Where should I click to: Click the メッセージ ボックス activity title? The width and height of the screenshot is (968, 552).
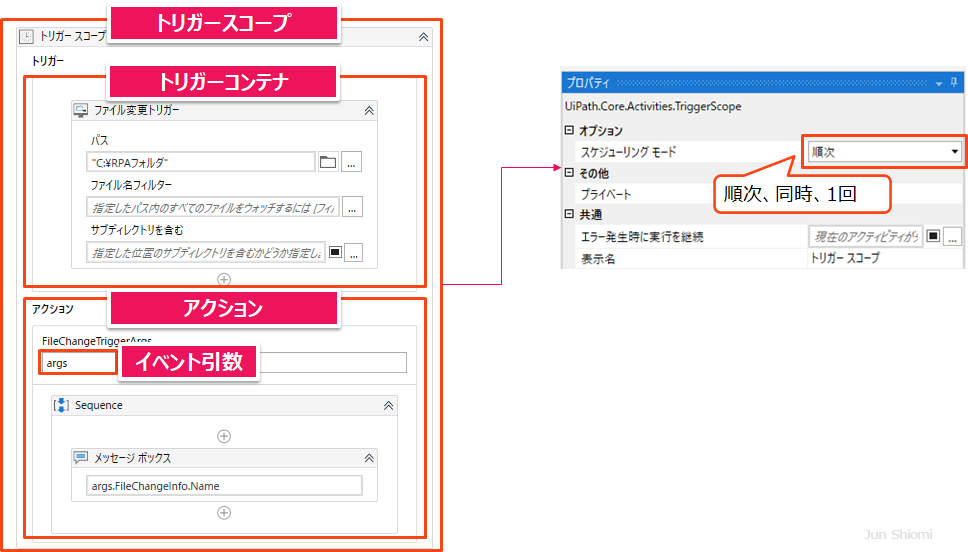point(132,458)
